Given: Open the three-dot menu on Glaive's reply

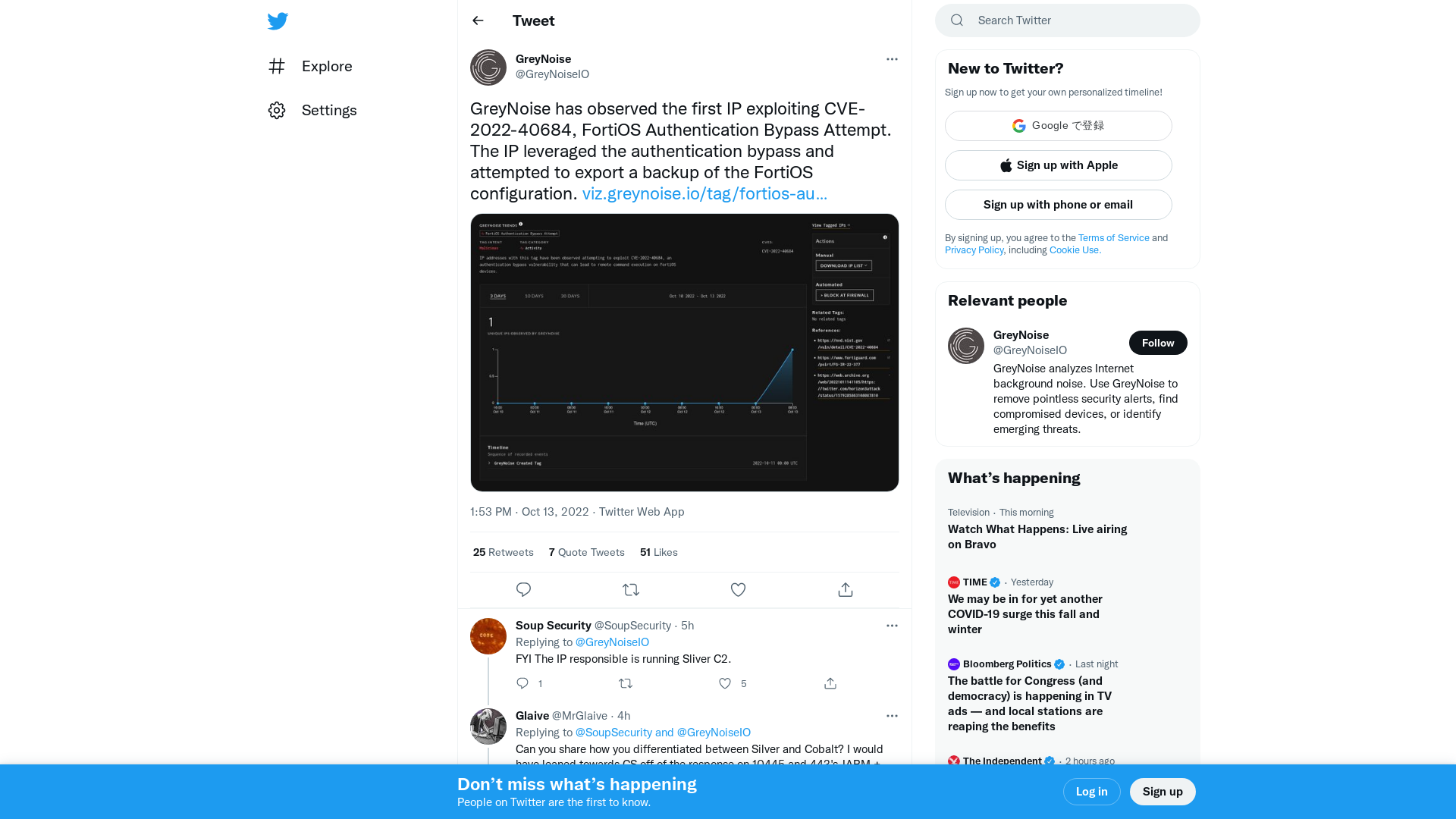Looking at the screenshot, I should [892, 715].
